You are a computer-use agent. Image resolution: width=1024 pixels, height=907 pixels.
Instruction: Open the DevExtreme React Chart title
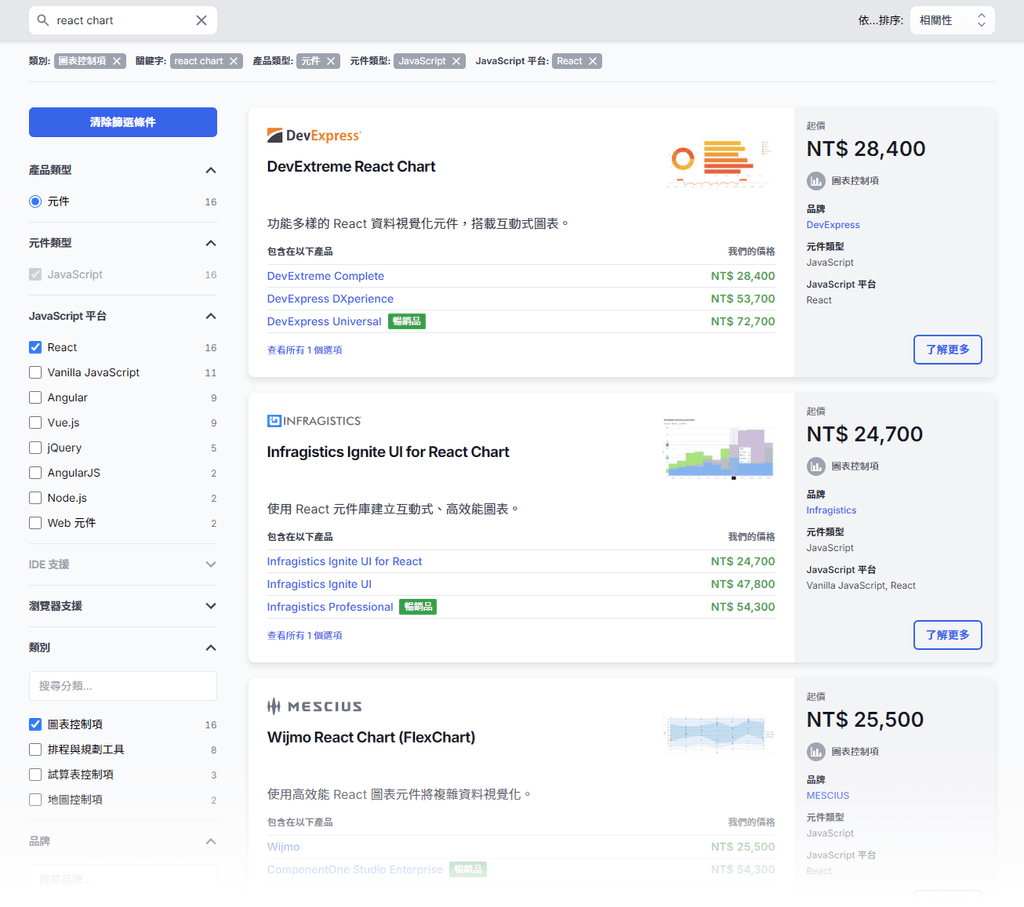point(351,167)
